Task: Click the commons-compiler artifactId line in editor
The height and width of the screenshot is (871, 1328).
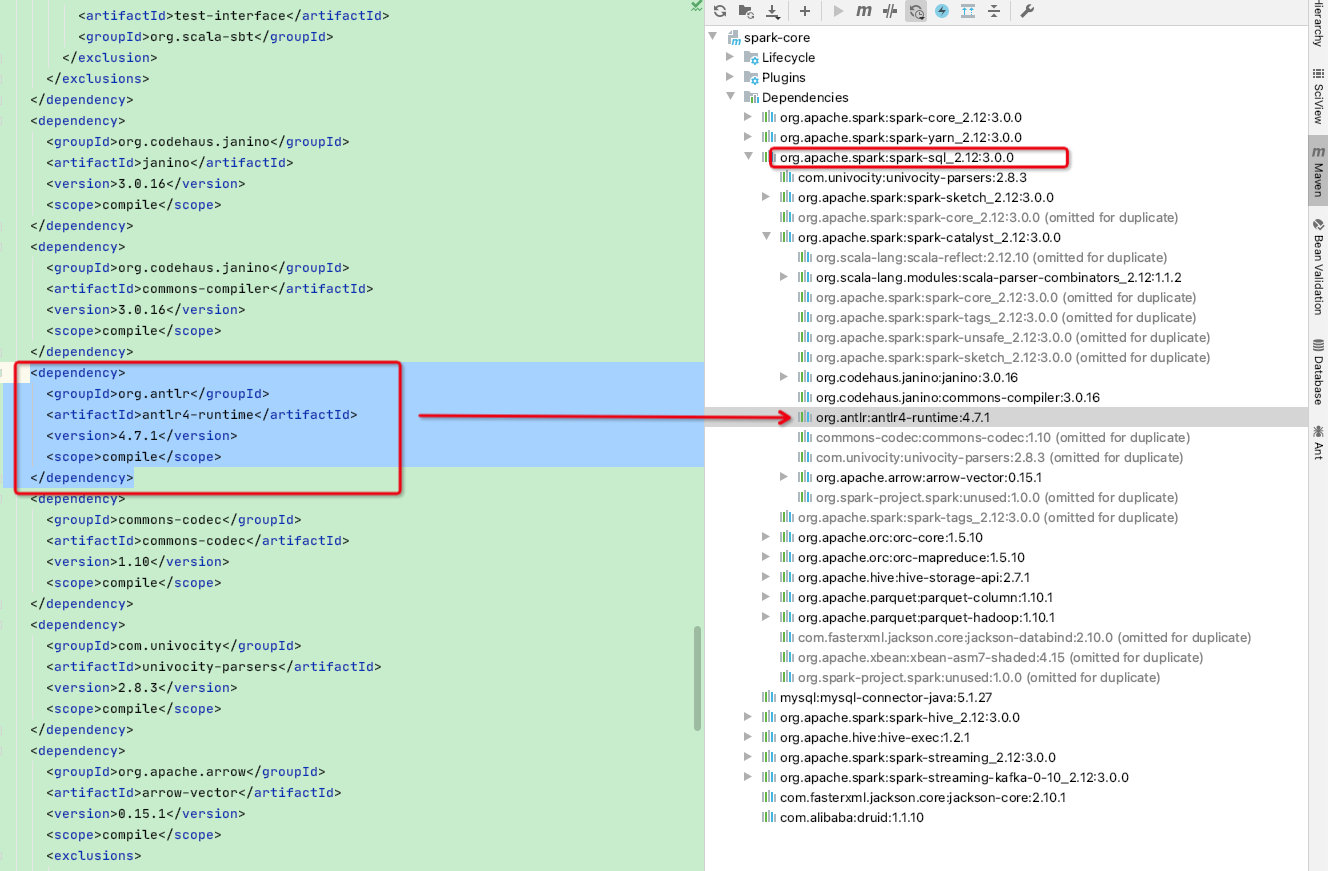Action: (x=209, y=288)
